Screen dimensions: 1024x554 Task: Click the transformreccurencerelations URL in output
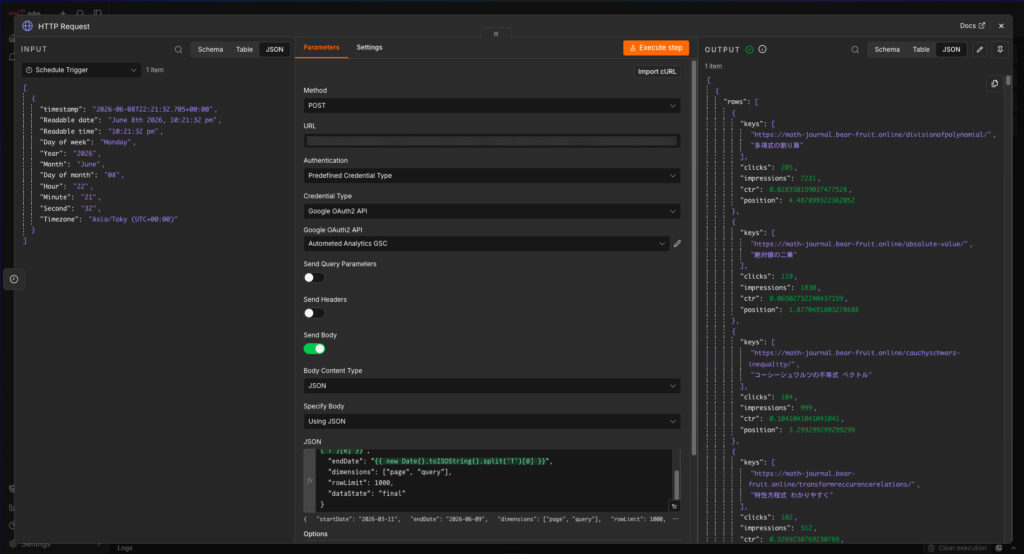point(833,479)
